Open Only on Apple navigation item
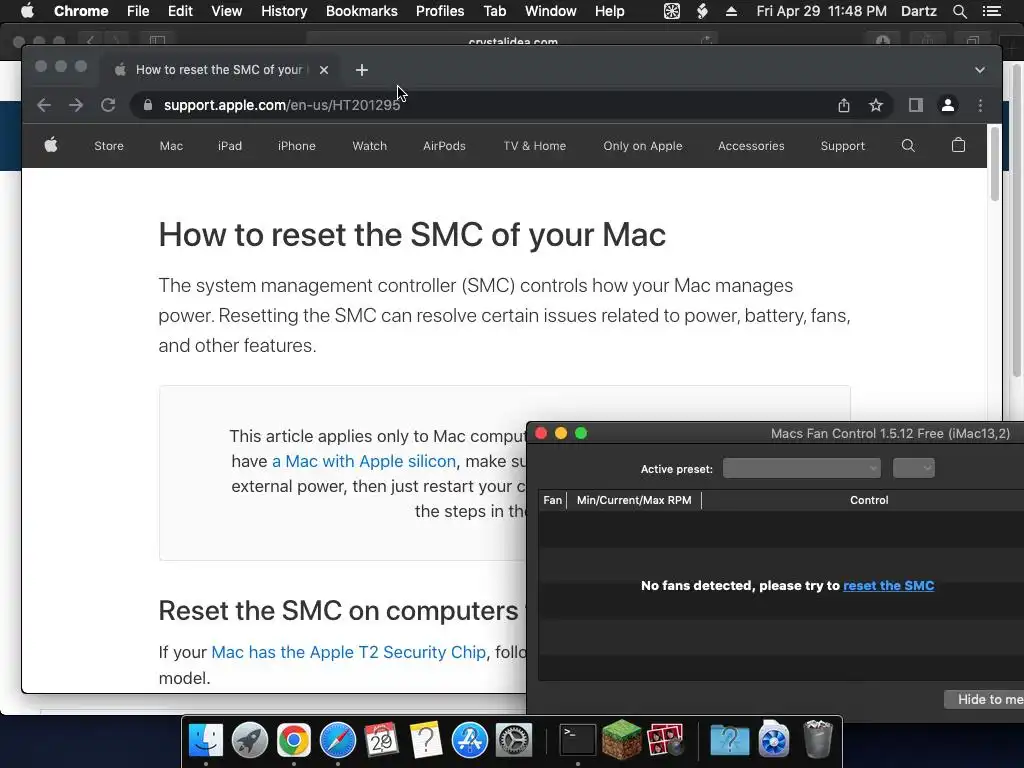Viewport: 1024px width, 768px height. click(643, 146)
